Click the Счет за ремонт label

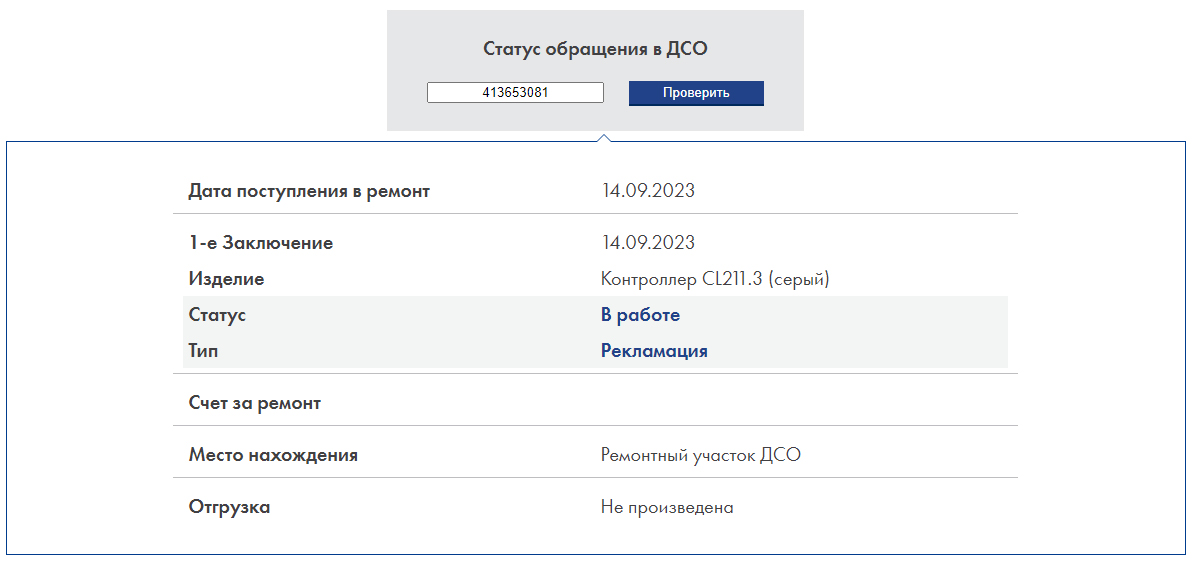point(255,403)
